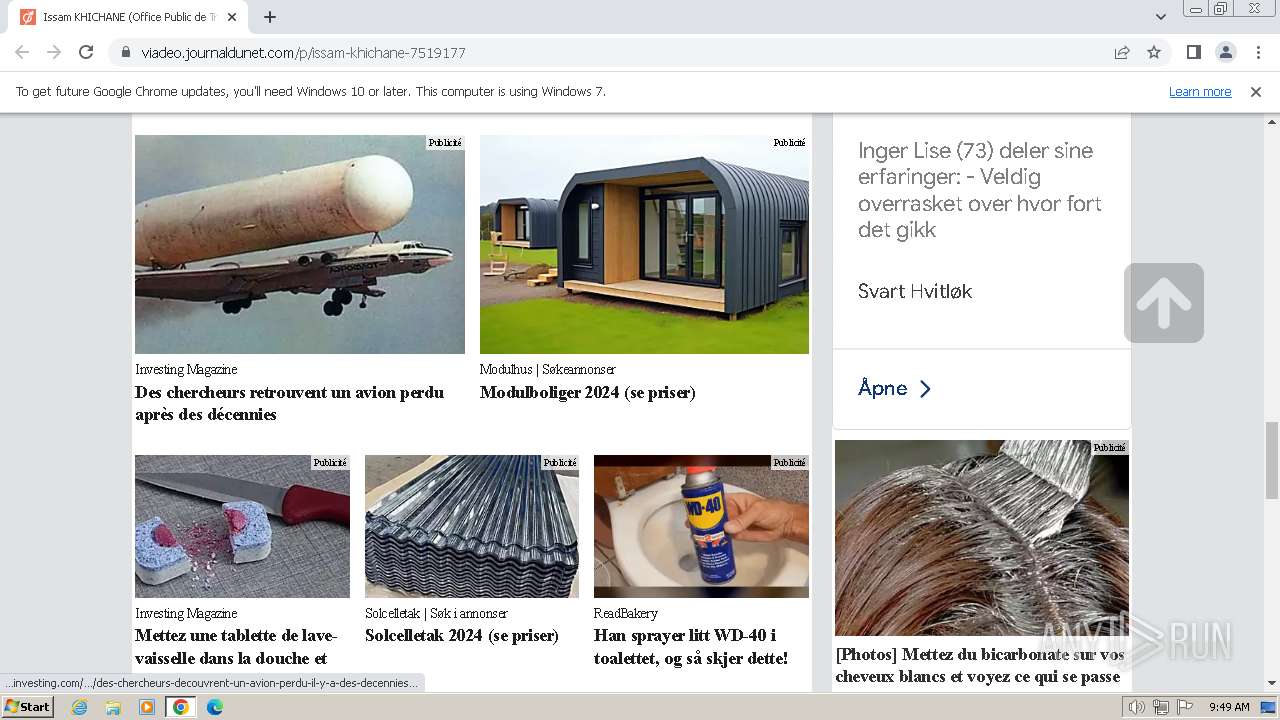Click Publicité tag on WD-40 ad
This screenshot has width=1280, height=720.
pyautogui.click(x=789, y=462)
